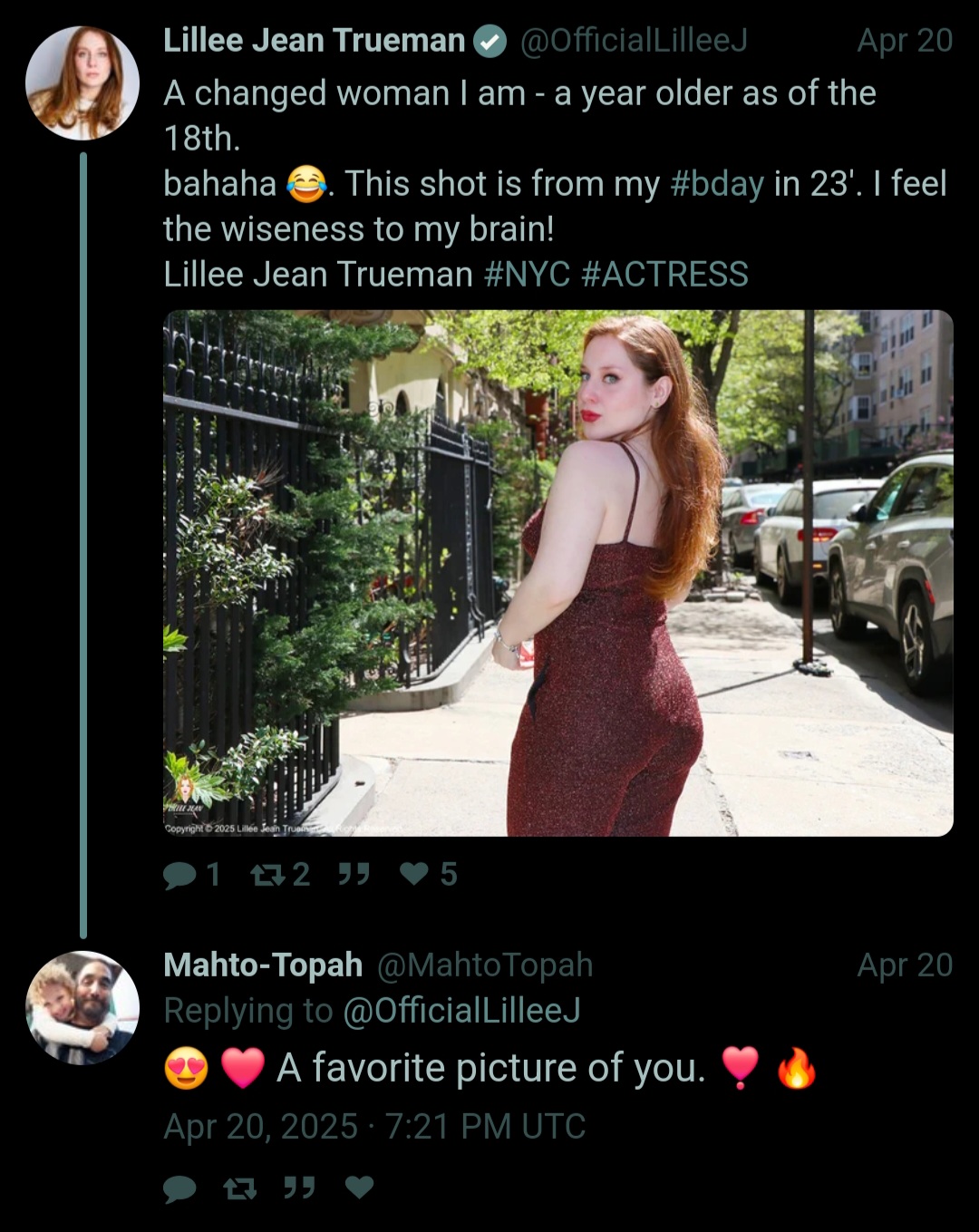This screenshot has width=979, height=1232.
Task: Quote Mahto-Topah's reply
Action: click(299, 1187)
